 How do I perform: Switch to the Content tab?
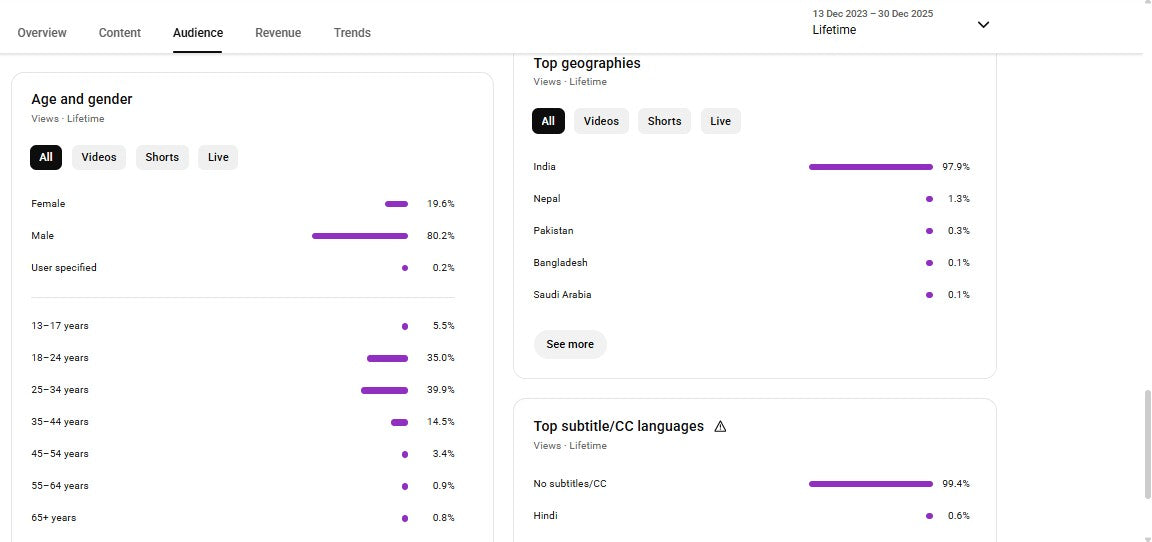pos(120,33)
